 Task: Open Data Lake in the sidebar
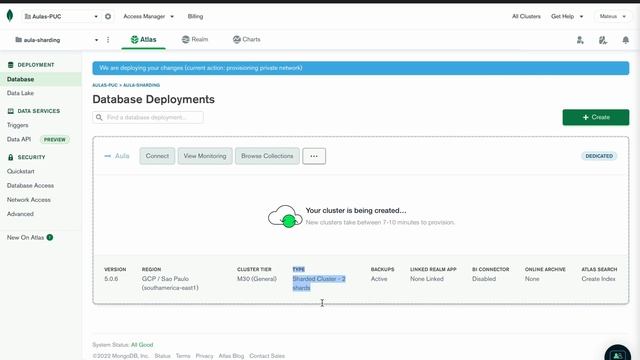coord(20,93)
